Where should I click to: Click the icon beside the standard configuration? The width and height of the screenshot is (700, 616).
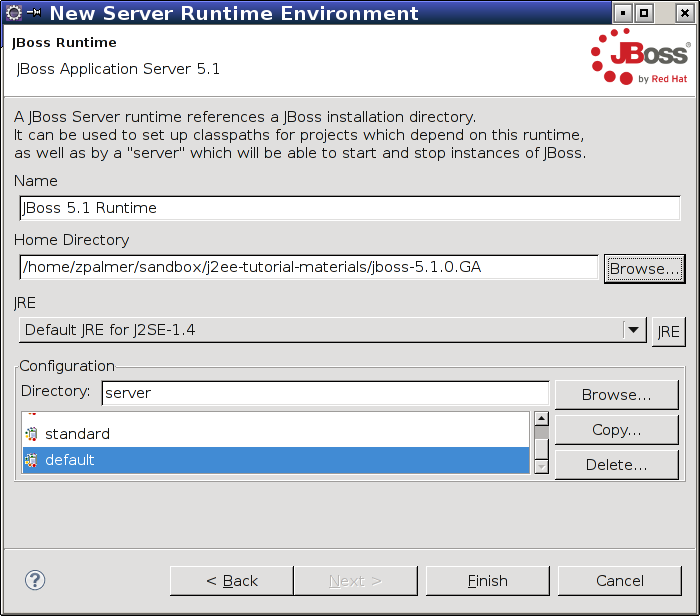(31, 434)
